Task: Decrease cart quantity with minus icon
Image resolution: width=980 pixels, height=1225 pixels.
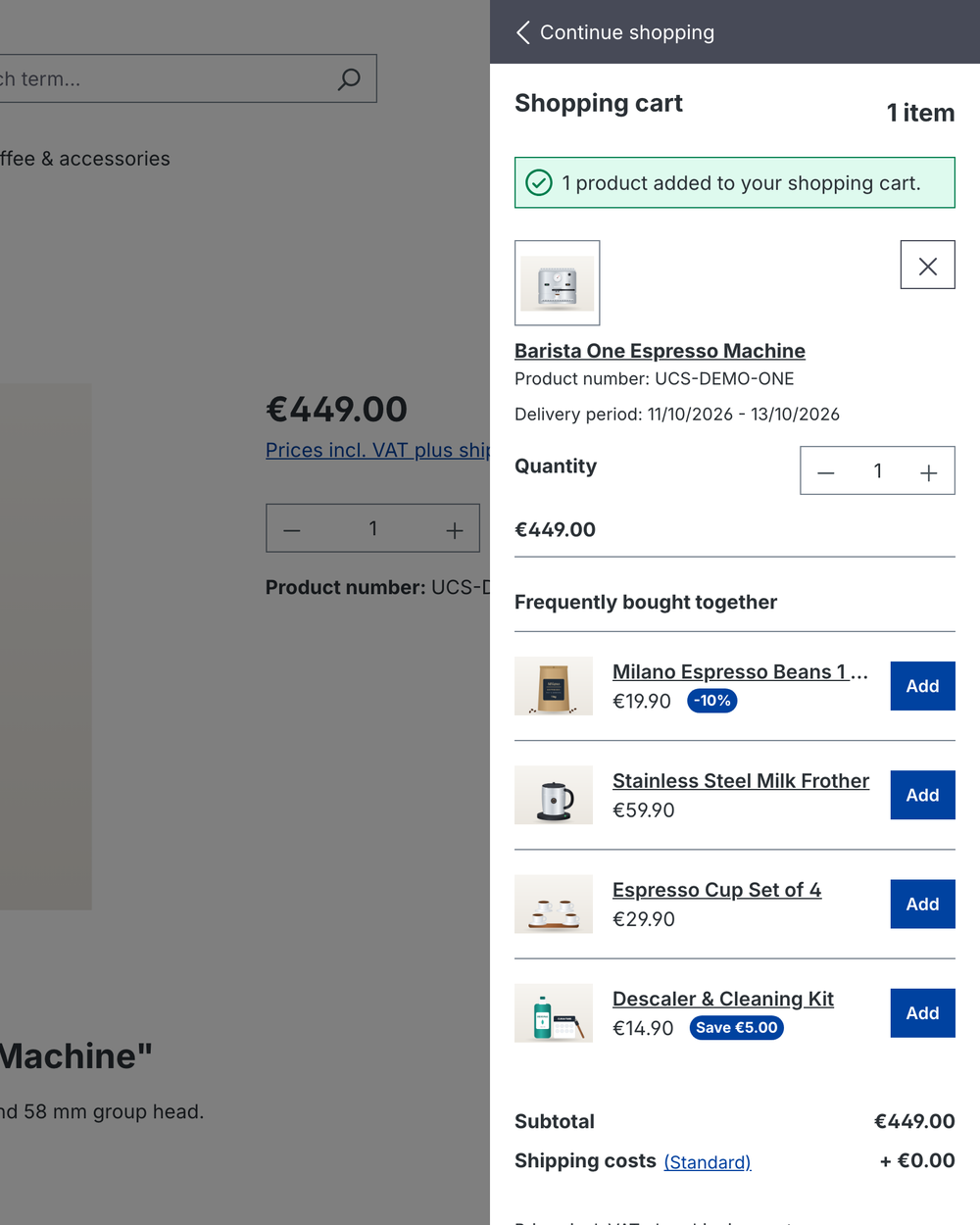Action: pos(826,471)
